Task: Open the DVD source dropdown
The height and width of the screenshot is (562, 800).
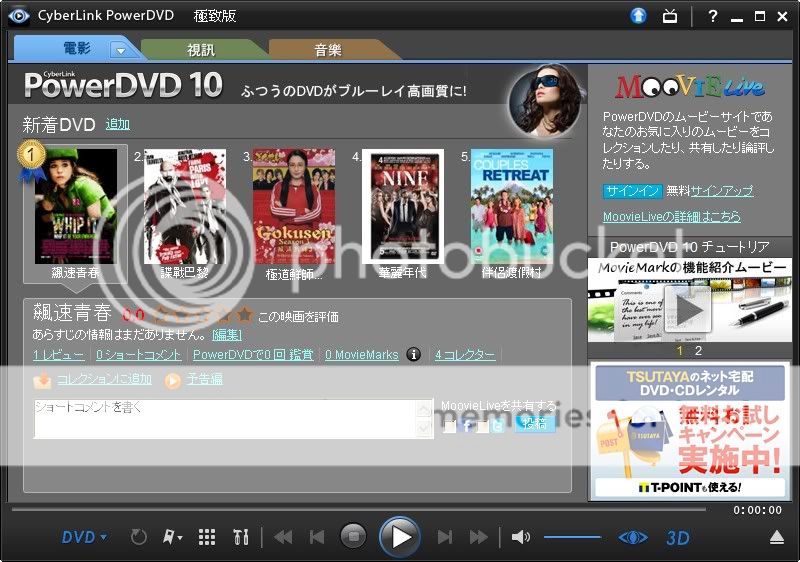Action: pos(84,537)
